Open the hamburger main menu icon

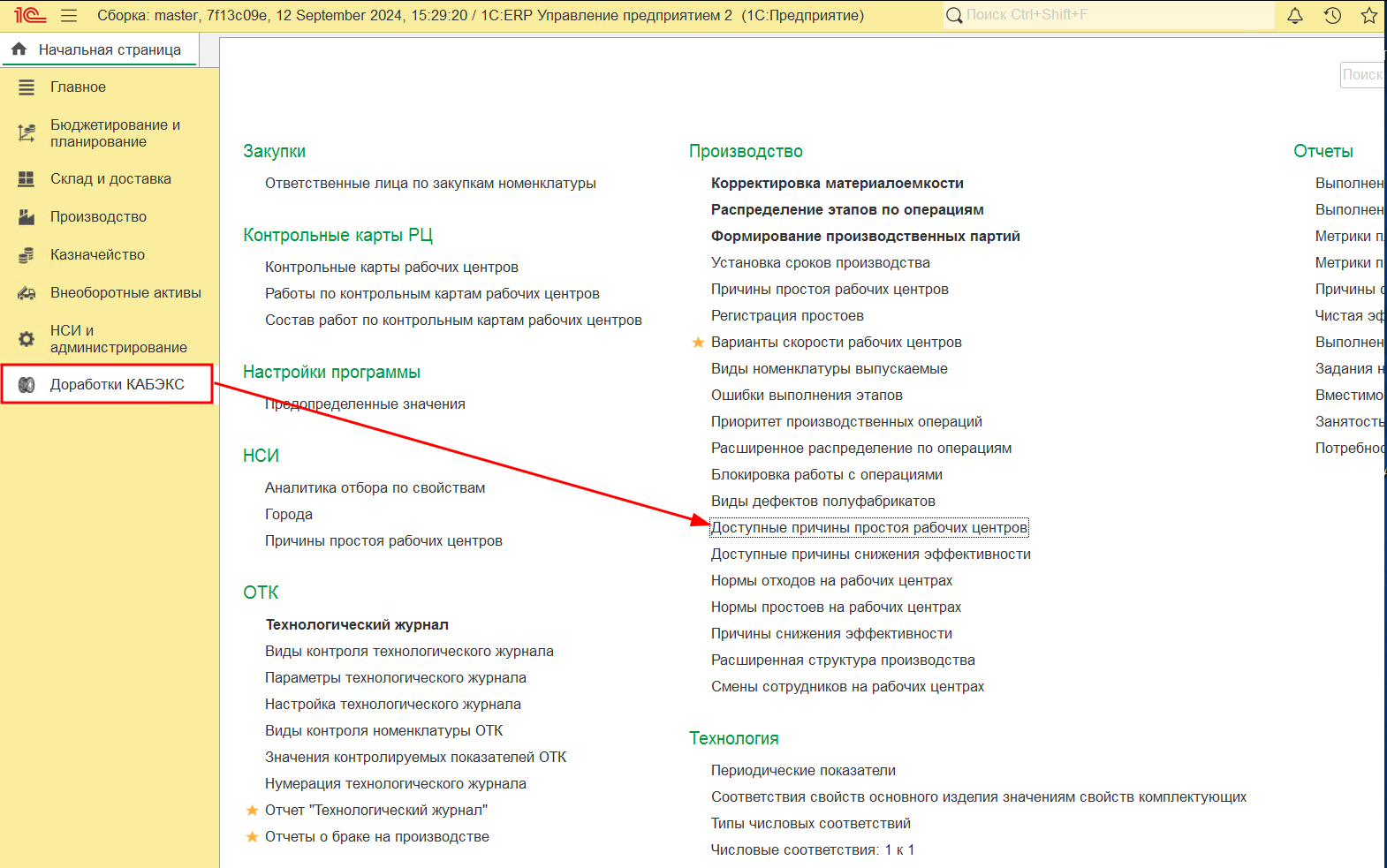(x=69, y=15)
